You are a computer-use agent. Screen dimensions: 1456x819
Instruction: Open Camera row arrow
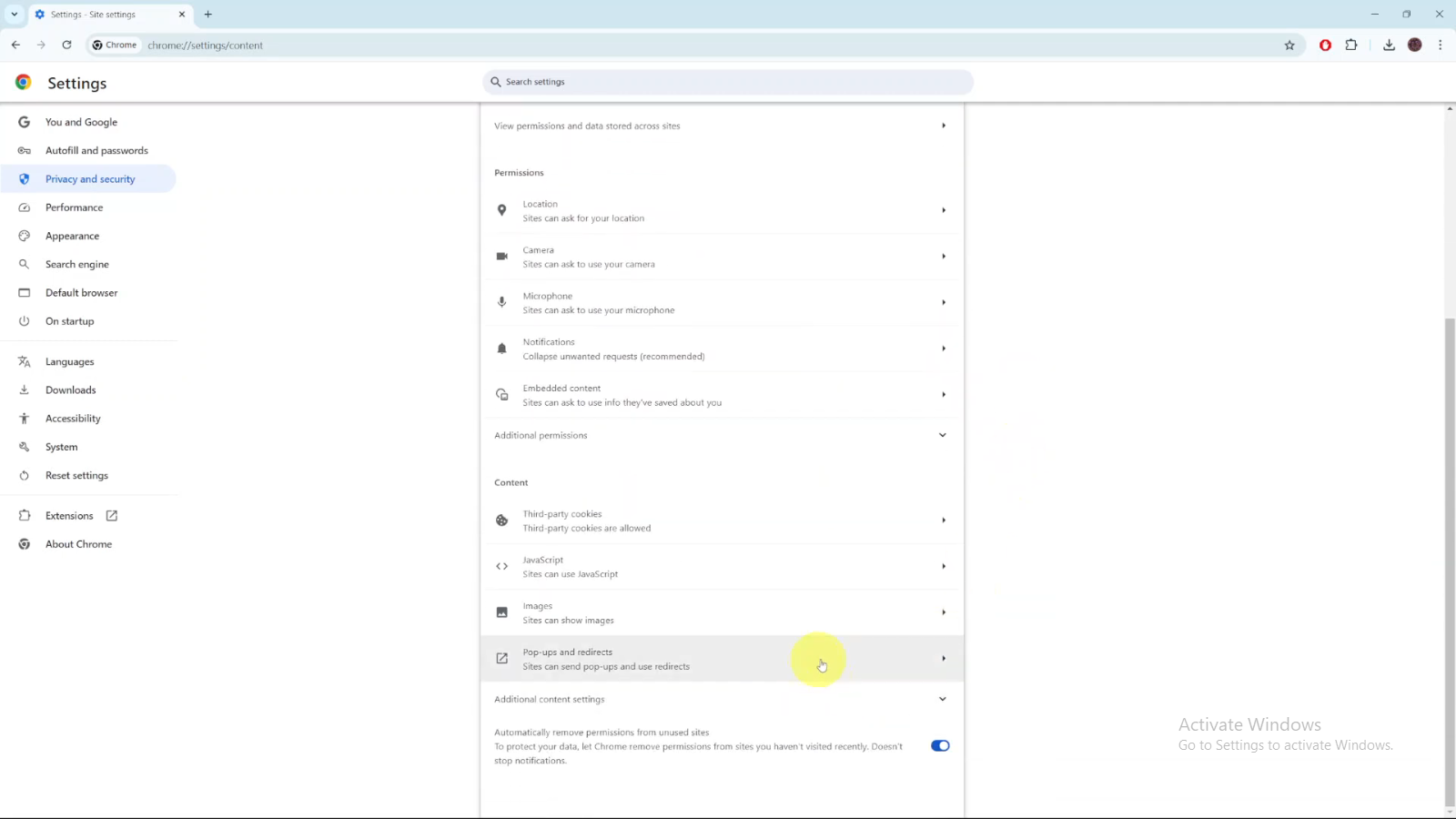(944, 257)
